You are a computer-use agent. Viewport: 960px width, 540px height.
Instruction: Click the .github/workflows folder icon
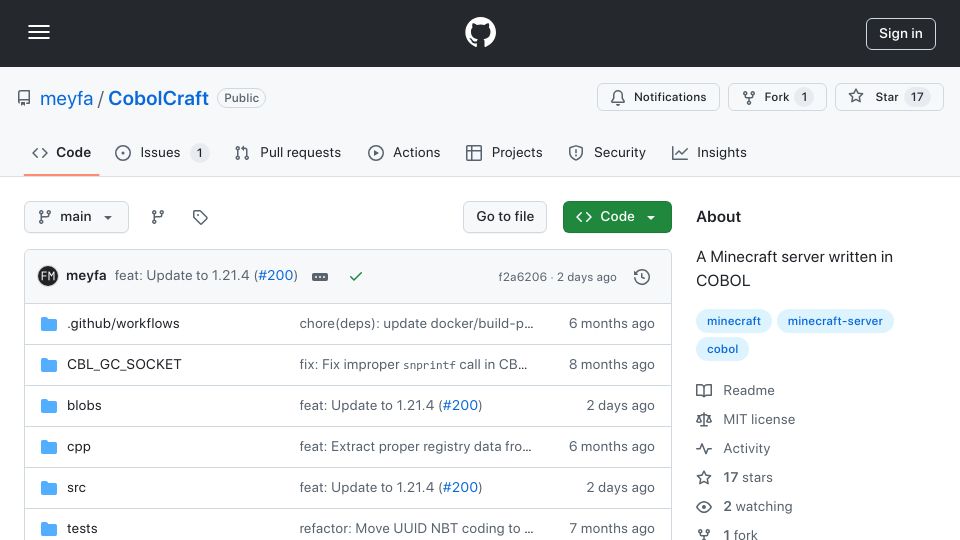(49, 323)
